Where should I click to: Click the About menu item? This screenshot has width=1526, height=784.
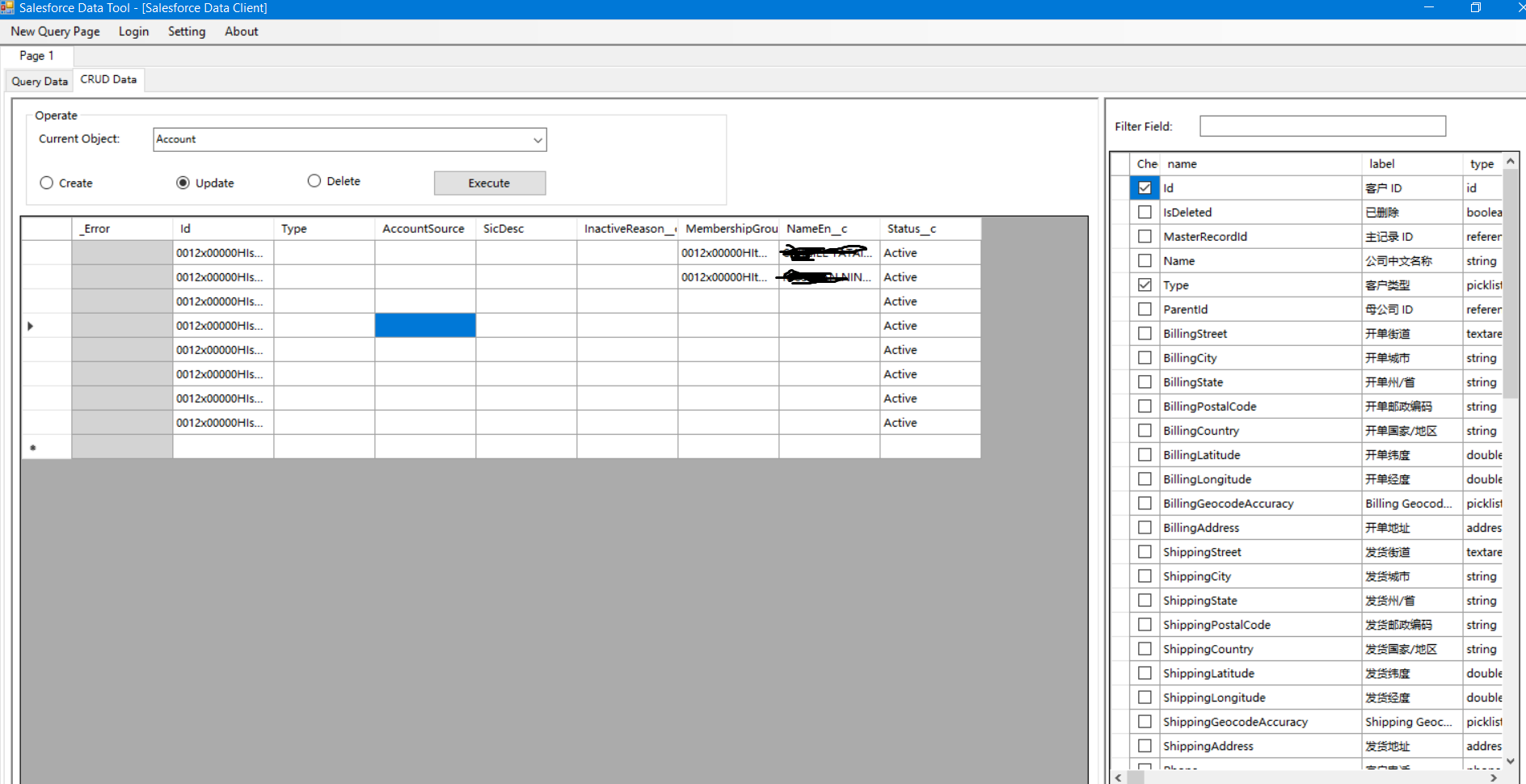[240, 32]
